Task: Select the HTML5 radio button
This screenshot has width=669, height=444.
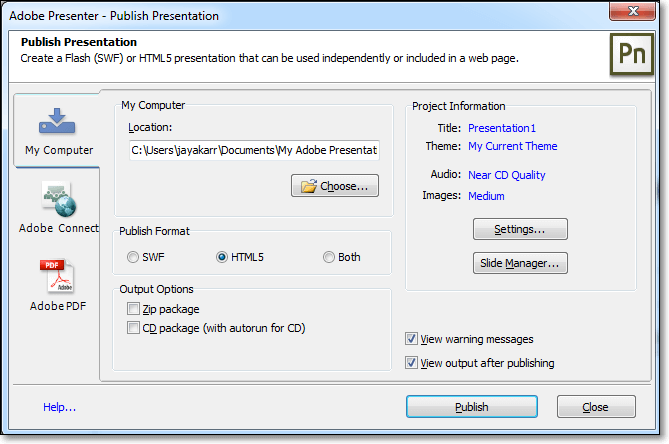Action: (222, 257)
